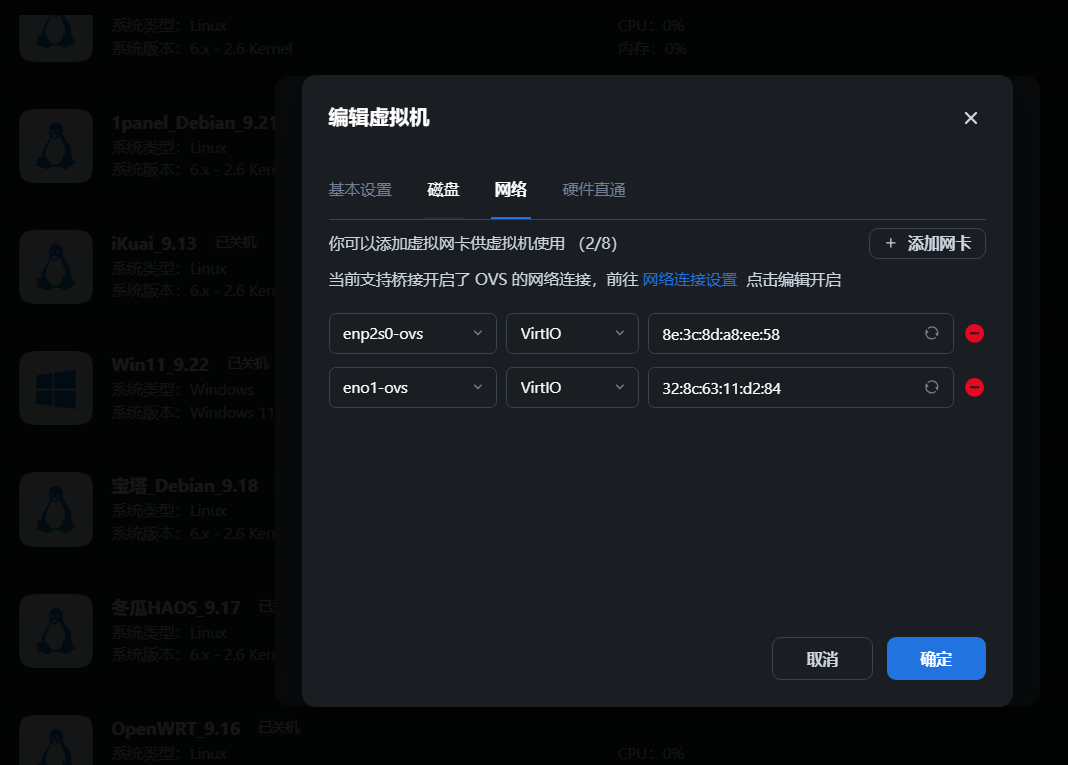Select the Win11_9.22 VM name in background
This screenshot has height=765, width=1068.
160,364
